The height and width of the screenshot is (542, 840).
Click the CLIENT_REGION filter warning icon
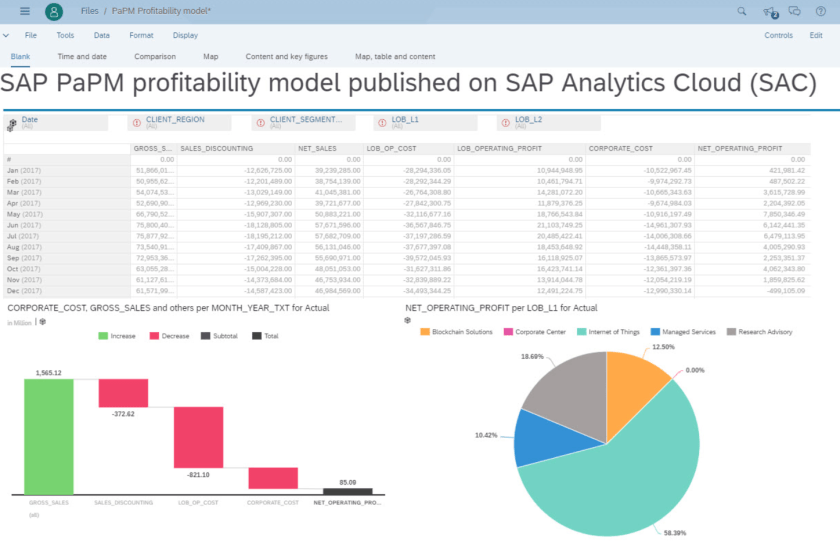137,123
